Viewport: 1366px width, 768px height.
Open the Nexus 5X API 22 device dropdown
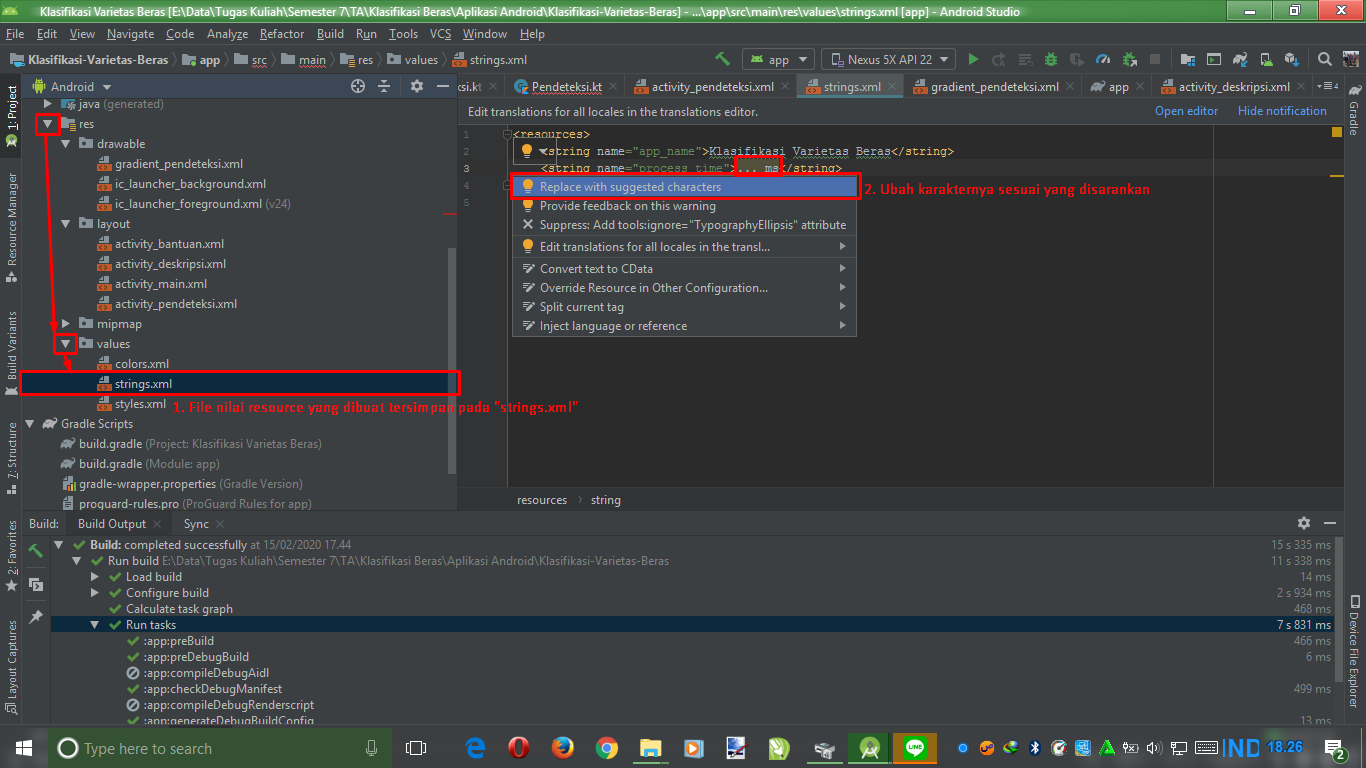888,59
